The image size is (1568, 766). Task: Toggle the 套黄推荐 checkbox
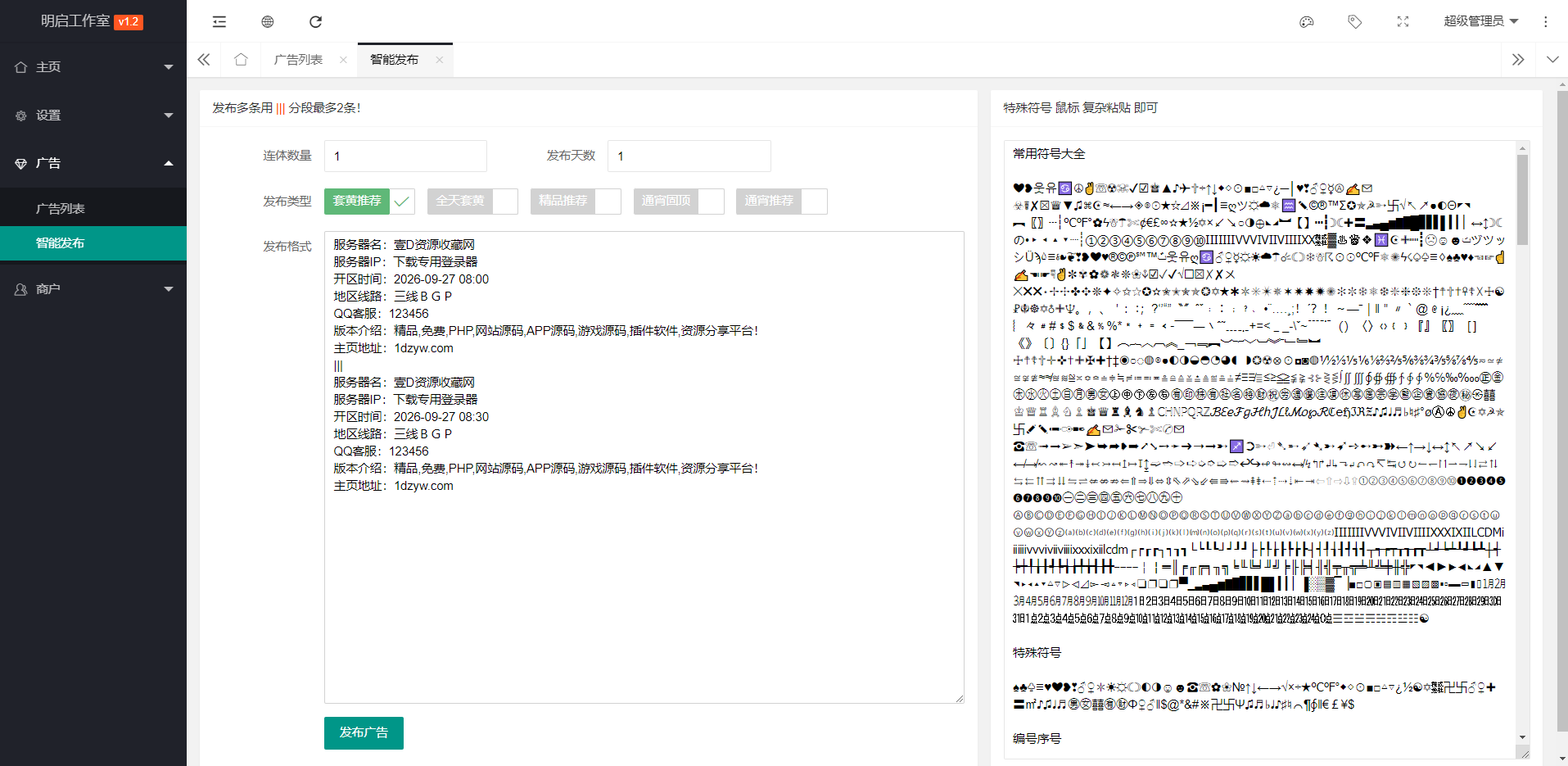[369, 201]
